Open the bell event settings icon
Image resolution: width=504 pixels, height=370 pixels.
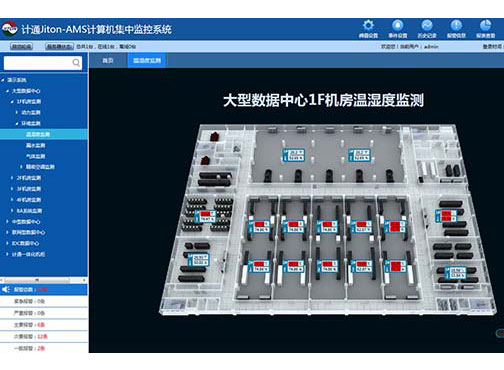398,25
